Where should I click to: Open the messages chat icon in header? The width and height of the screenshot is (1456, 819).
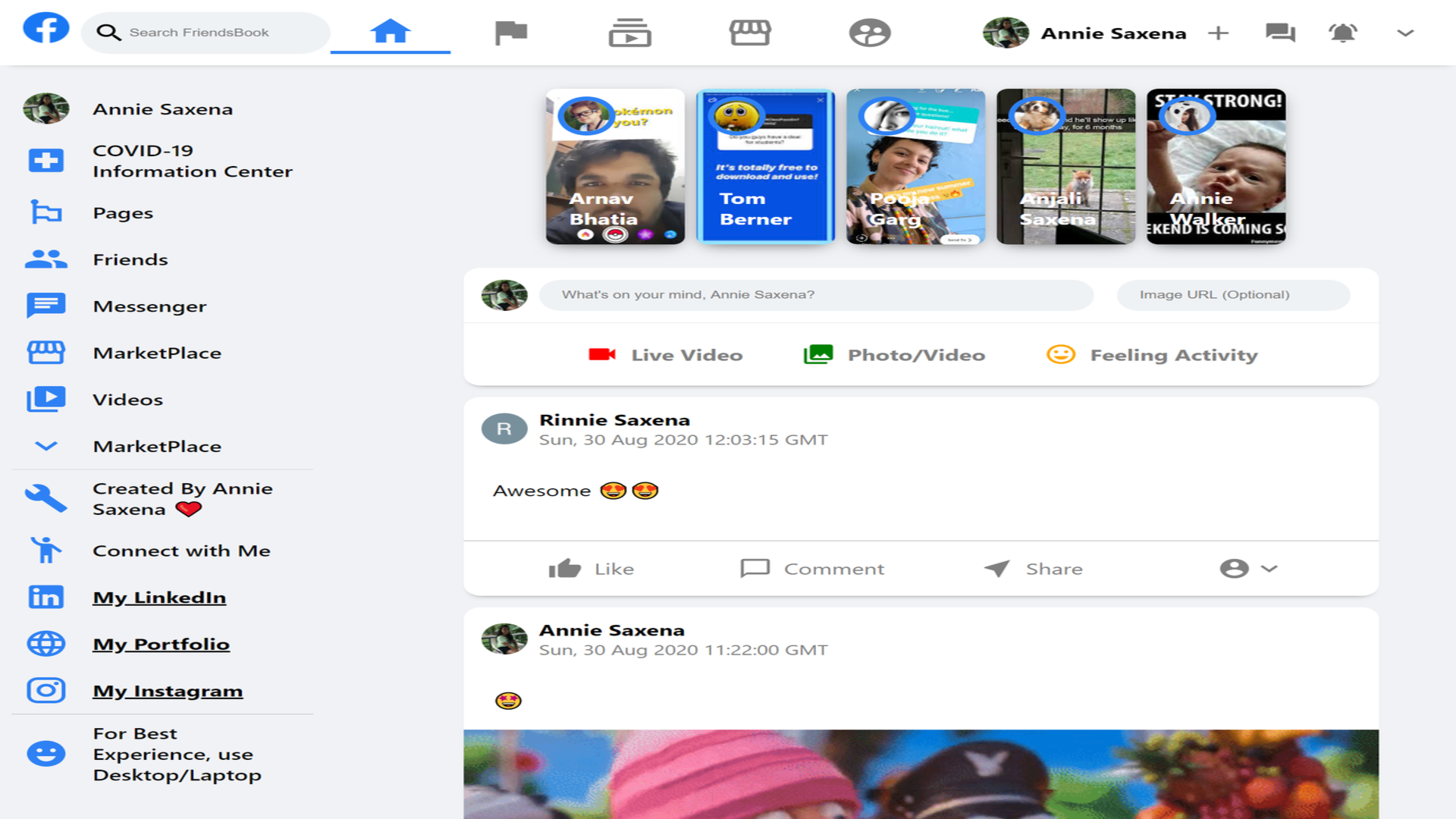tap(1280, 33)
